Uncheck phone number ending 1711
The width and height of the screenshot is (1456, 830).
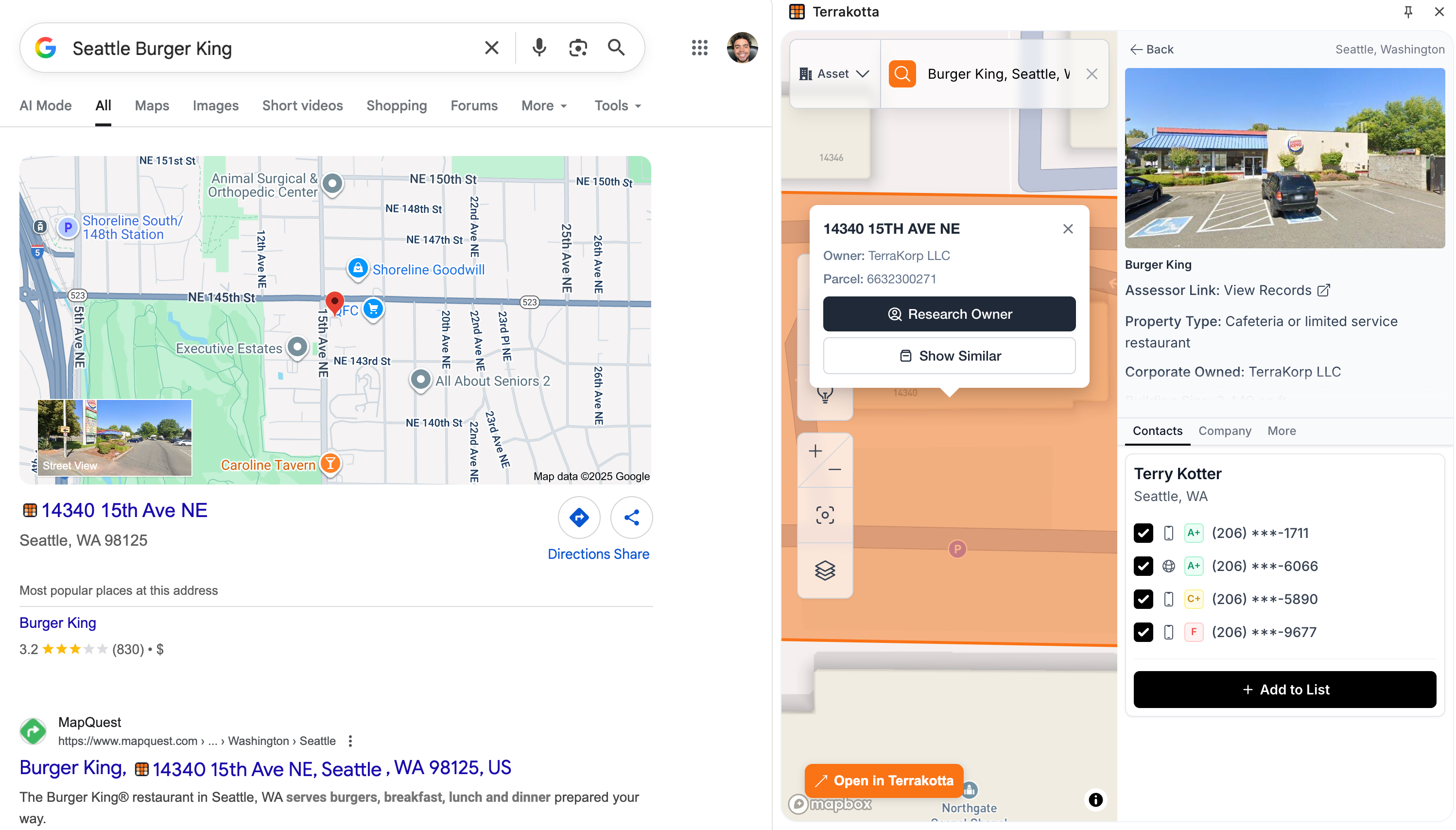(1143, 533)
